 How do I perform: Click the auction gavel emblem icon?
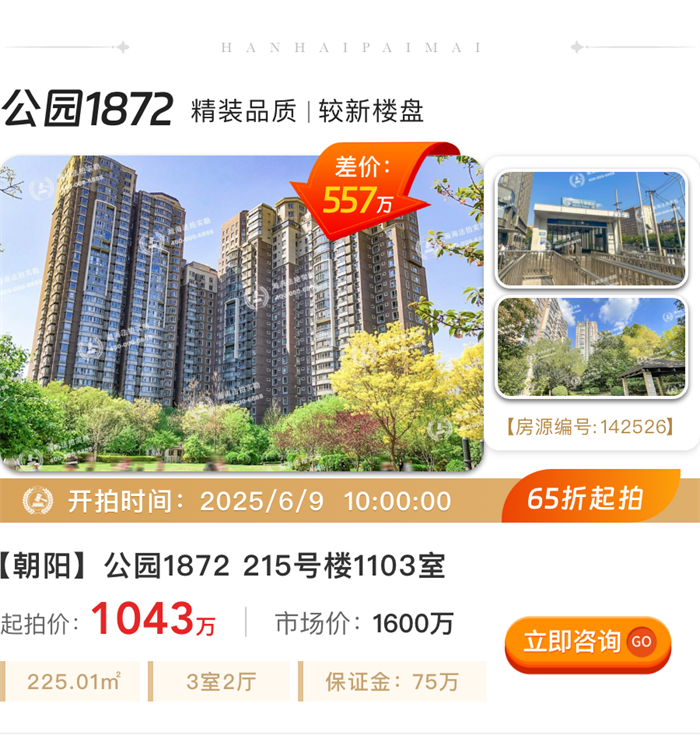pyautogui.click(x=38, y=501)
